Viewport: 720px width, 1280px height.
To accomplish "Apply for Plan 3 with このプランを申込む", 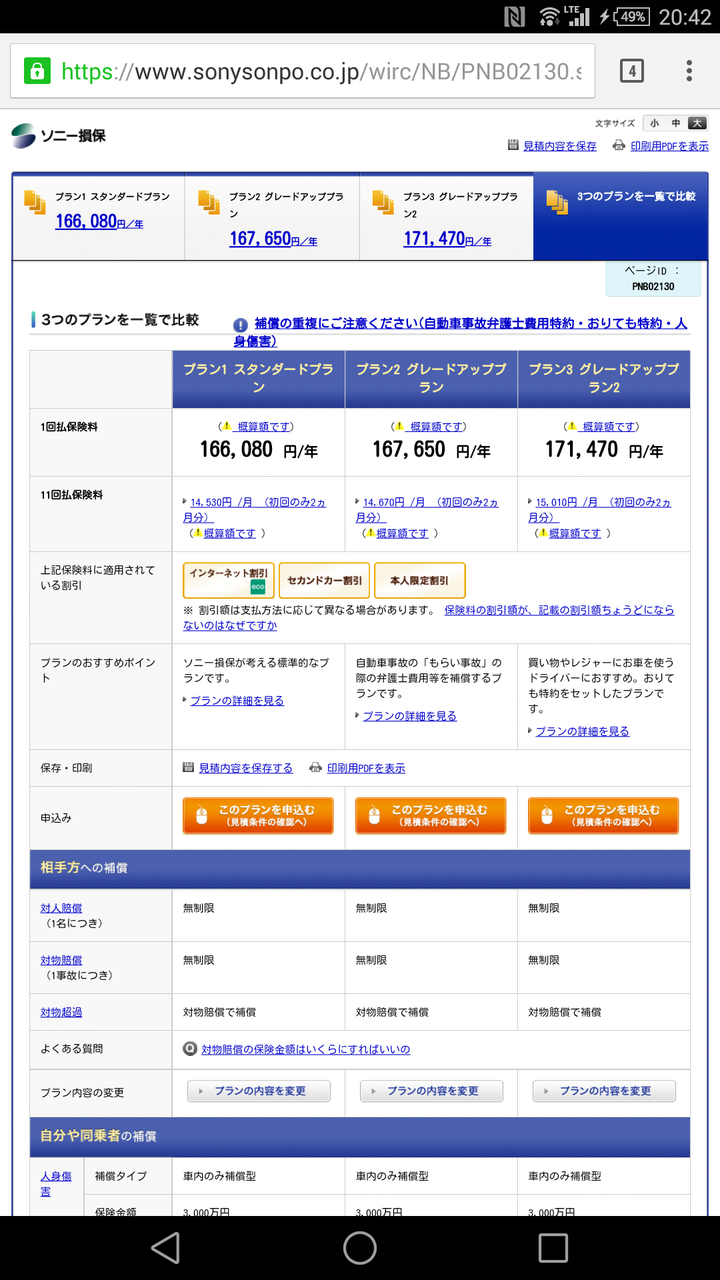I will coord(603,816).
